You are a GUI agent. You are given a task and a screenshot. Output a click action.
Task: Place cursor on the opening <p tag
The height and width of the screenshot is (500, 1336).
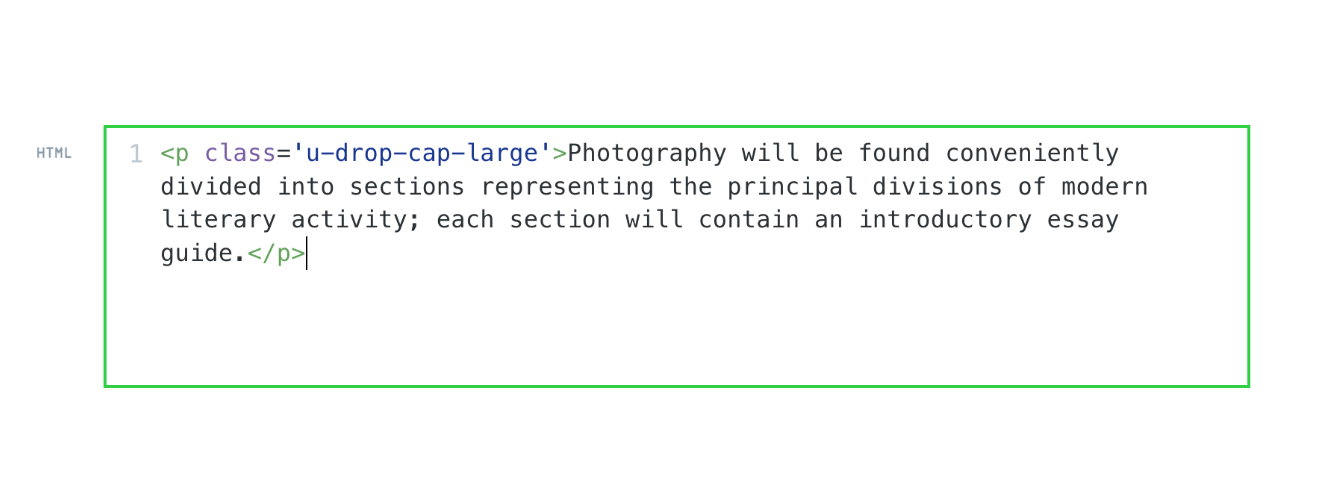(x=175, y=154)
